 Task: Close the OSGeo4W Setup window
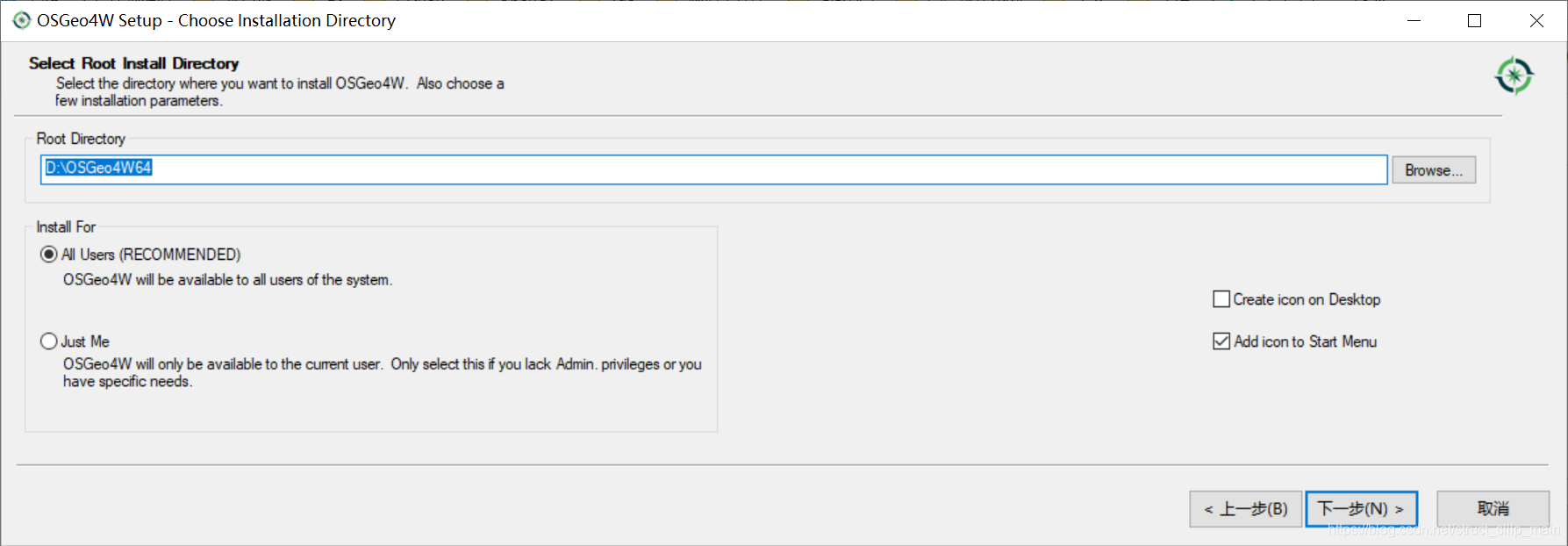click(x=1536, y=20)
